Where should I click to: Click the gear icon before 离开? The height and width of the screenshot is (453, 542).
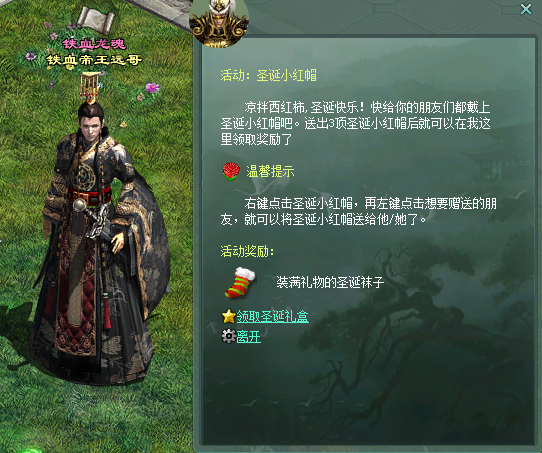pos(228,336)
